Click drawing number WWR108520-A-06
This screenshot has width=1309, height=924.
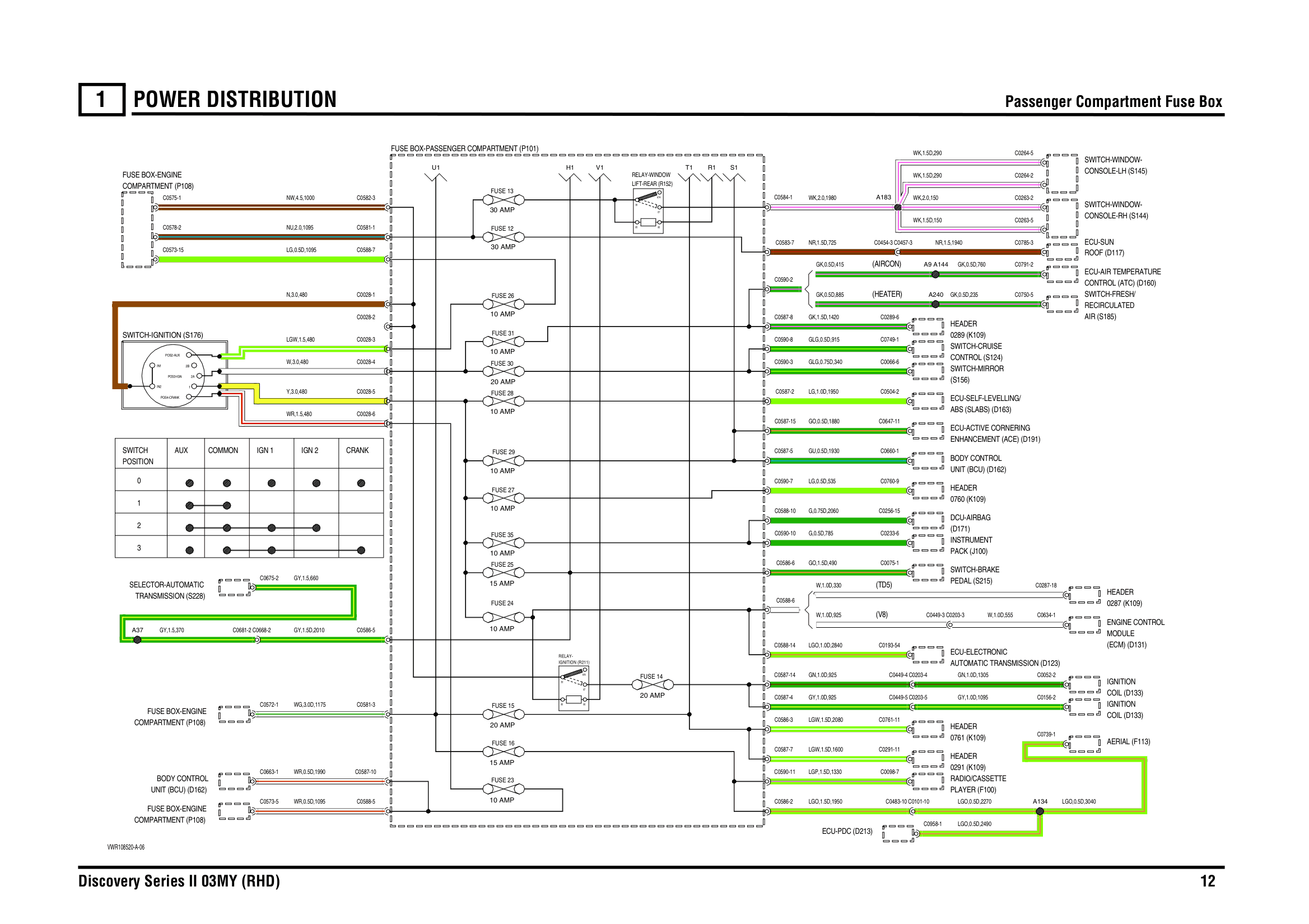click(126, 847)
